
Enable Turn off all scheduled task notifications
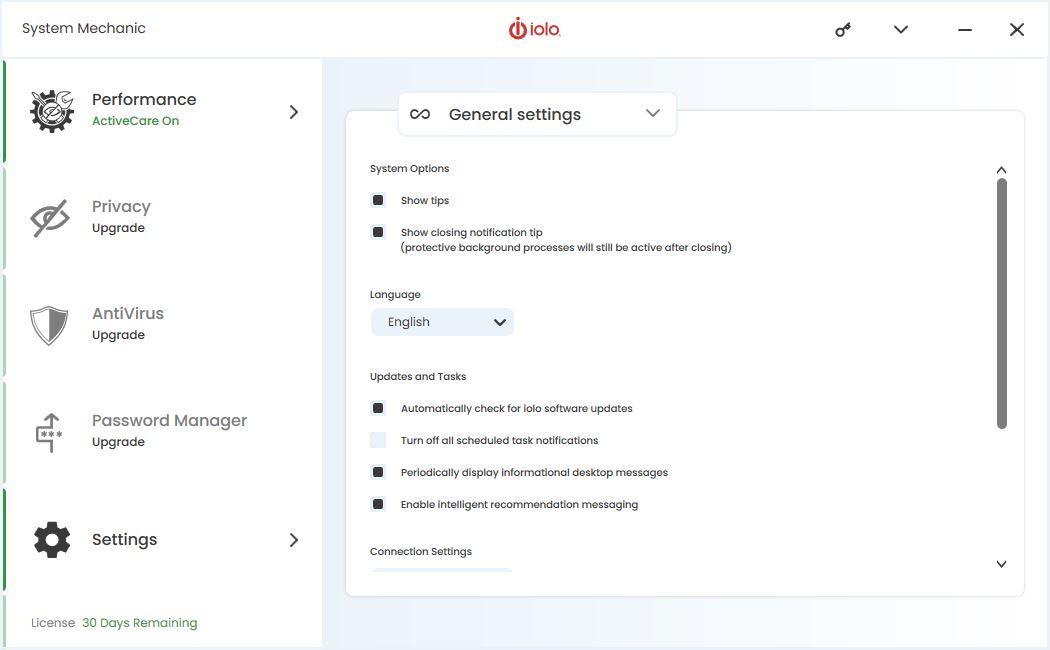[x=378, y=440]
